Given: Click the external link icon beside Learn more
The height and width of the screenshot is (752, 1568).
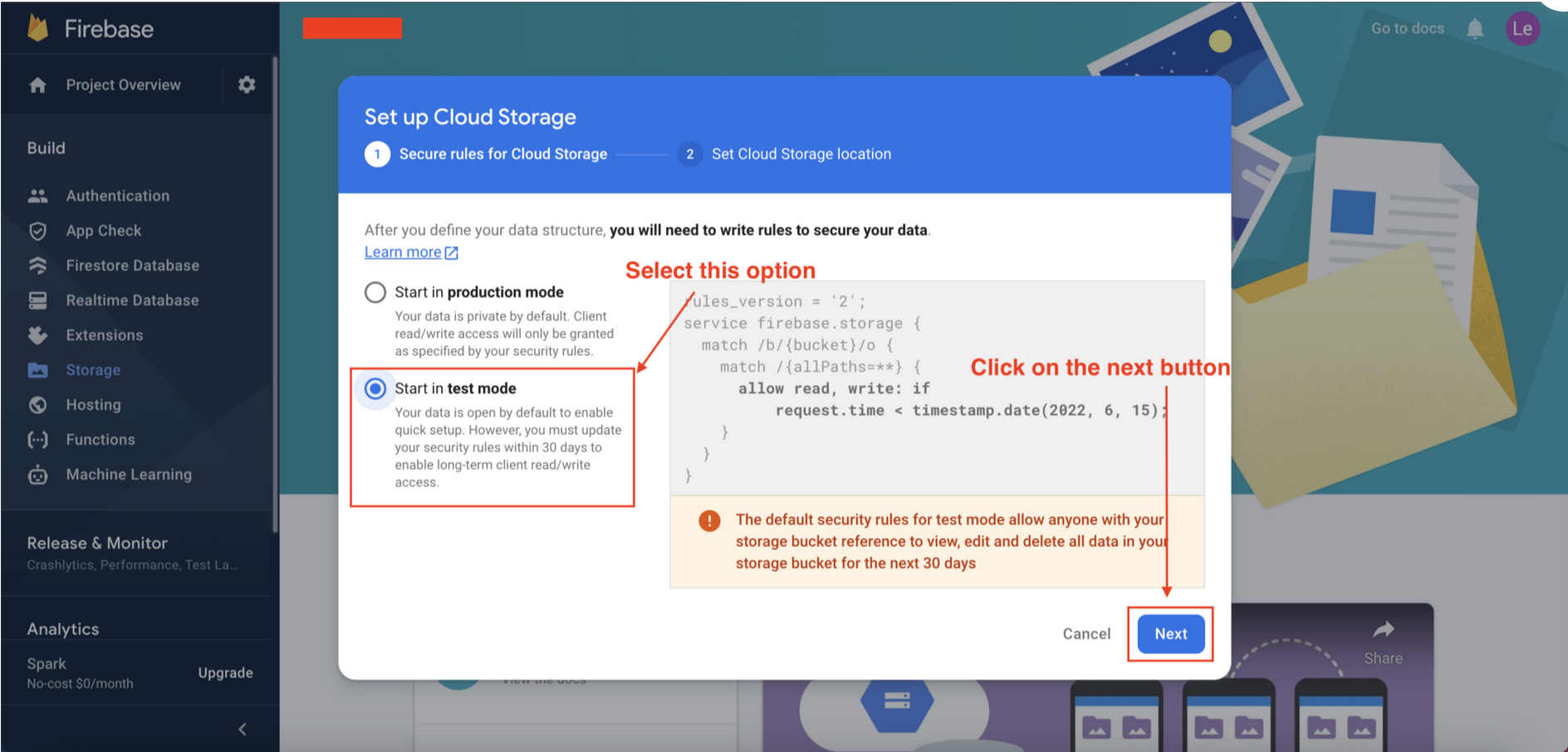Looking at the screenshot, I should click(x=451, y=253).
